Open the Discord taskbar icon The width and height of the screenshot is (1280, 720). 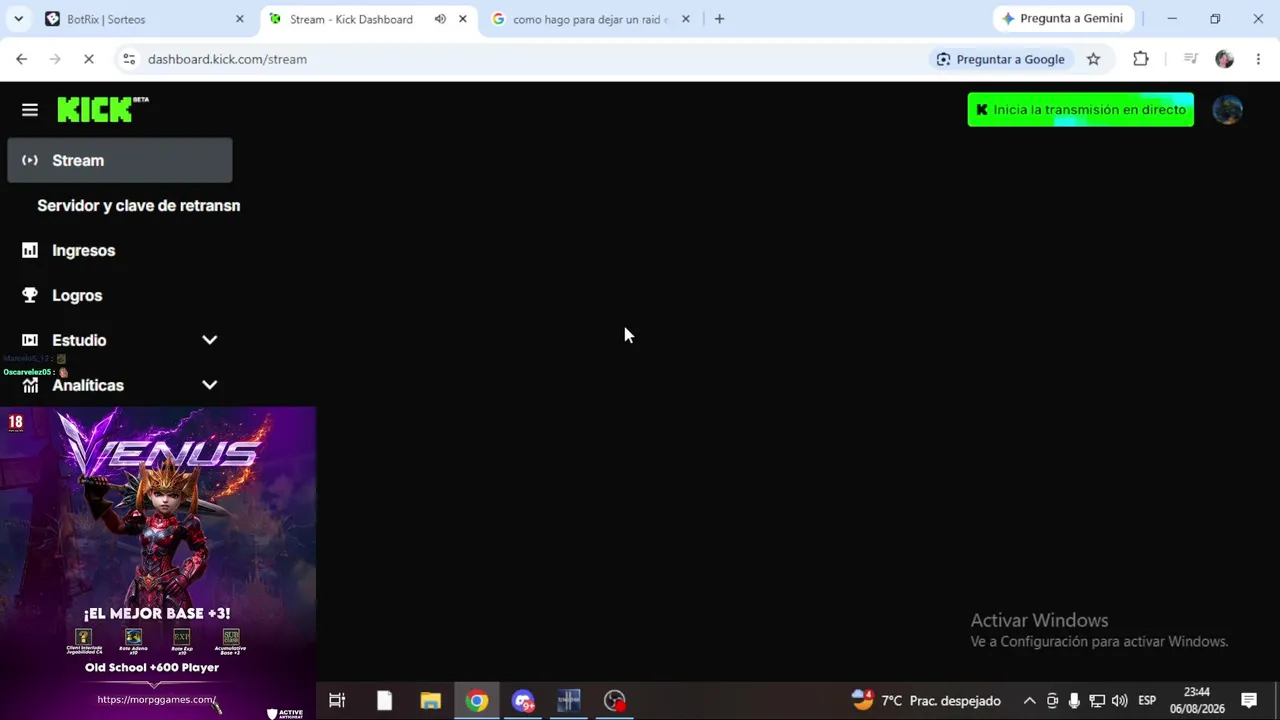click(523, 701)
